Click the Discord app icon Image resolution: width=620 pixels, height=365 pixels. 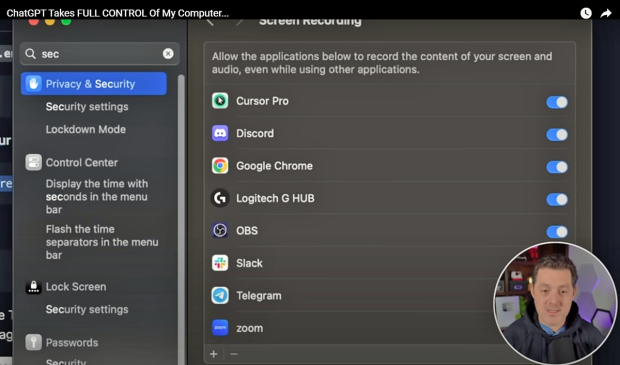[220, 133]
